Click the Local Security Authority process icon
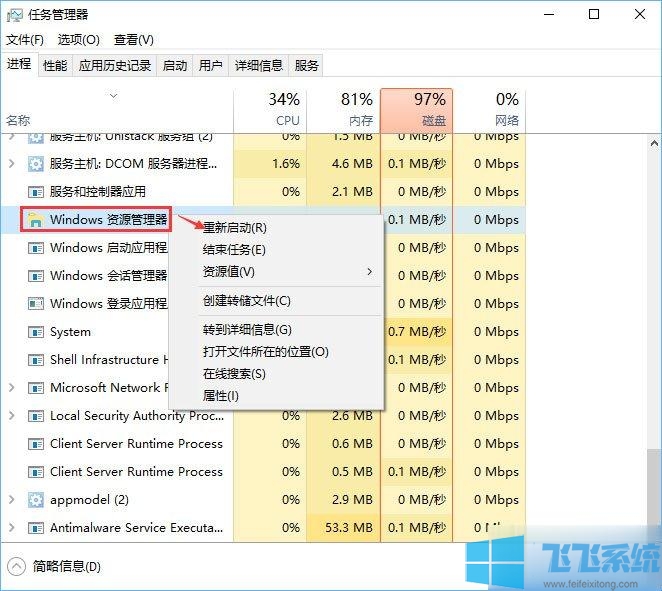 tap(35, 416)
